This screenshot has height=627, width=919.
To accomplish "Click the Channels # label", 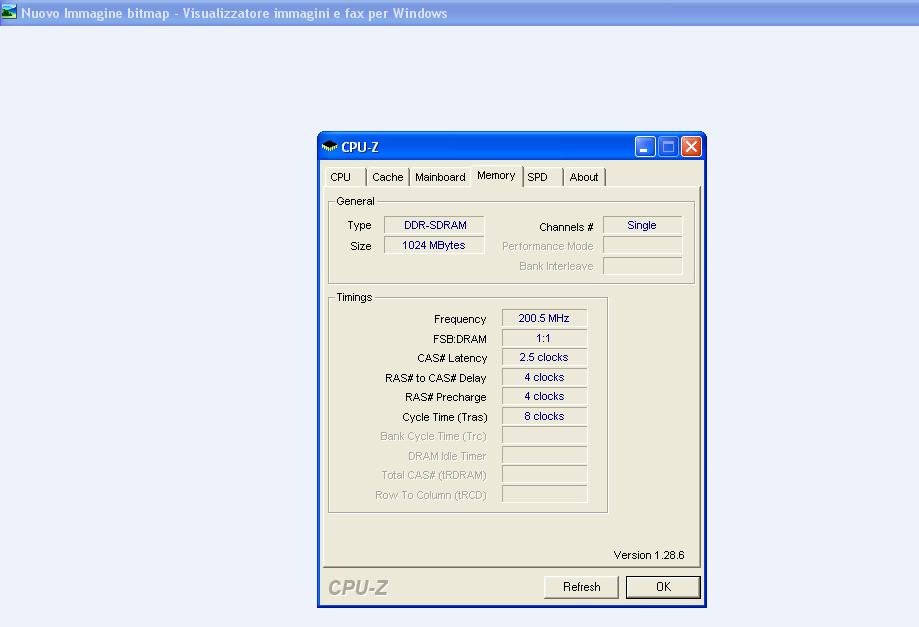I will [566, 227].
